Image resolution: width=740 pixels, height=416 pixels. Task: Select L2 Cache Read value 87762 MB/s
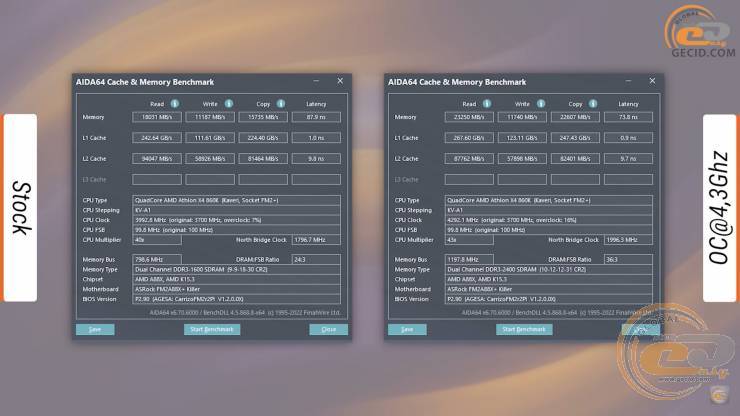[x=469, y=159]
